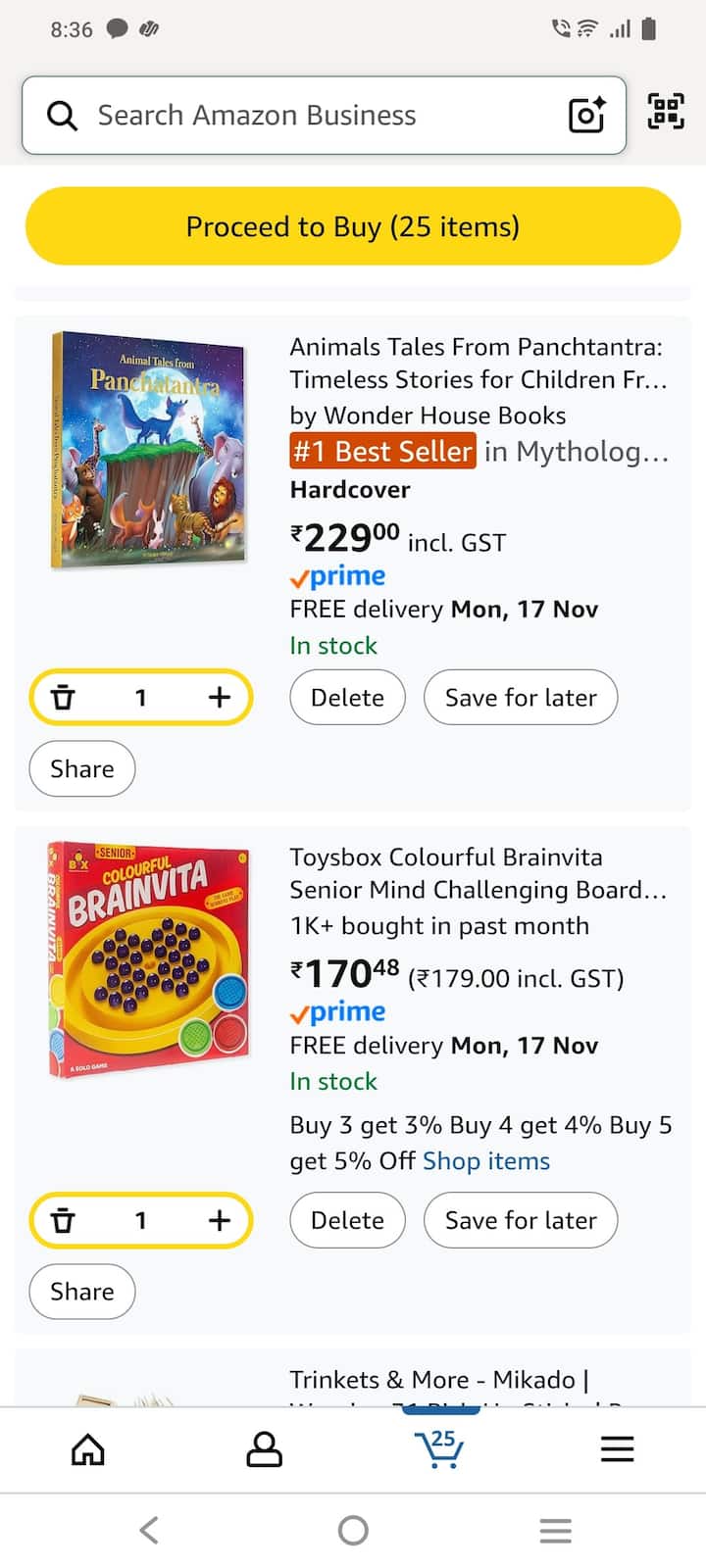Remove Panchtantra book using trash icon
Image resolution: width=706 pixels, height=1568 pixels.
tap(64, 697)
